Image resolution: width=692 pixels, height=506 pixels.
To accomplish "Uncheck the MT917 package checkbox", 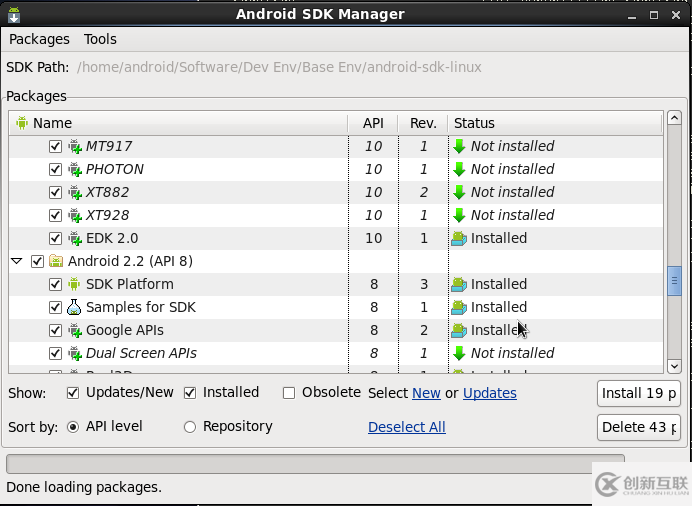I will 55,146.
